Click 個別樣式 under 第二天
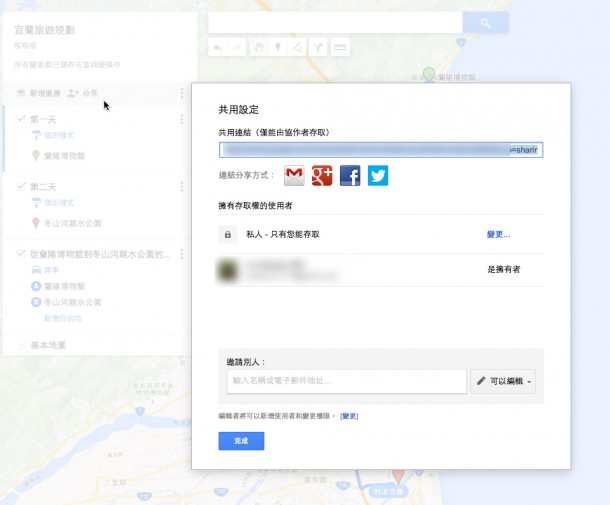 point(59,203)
